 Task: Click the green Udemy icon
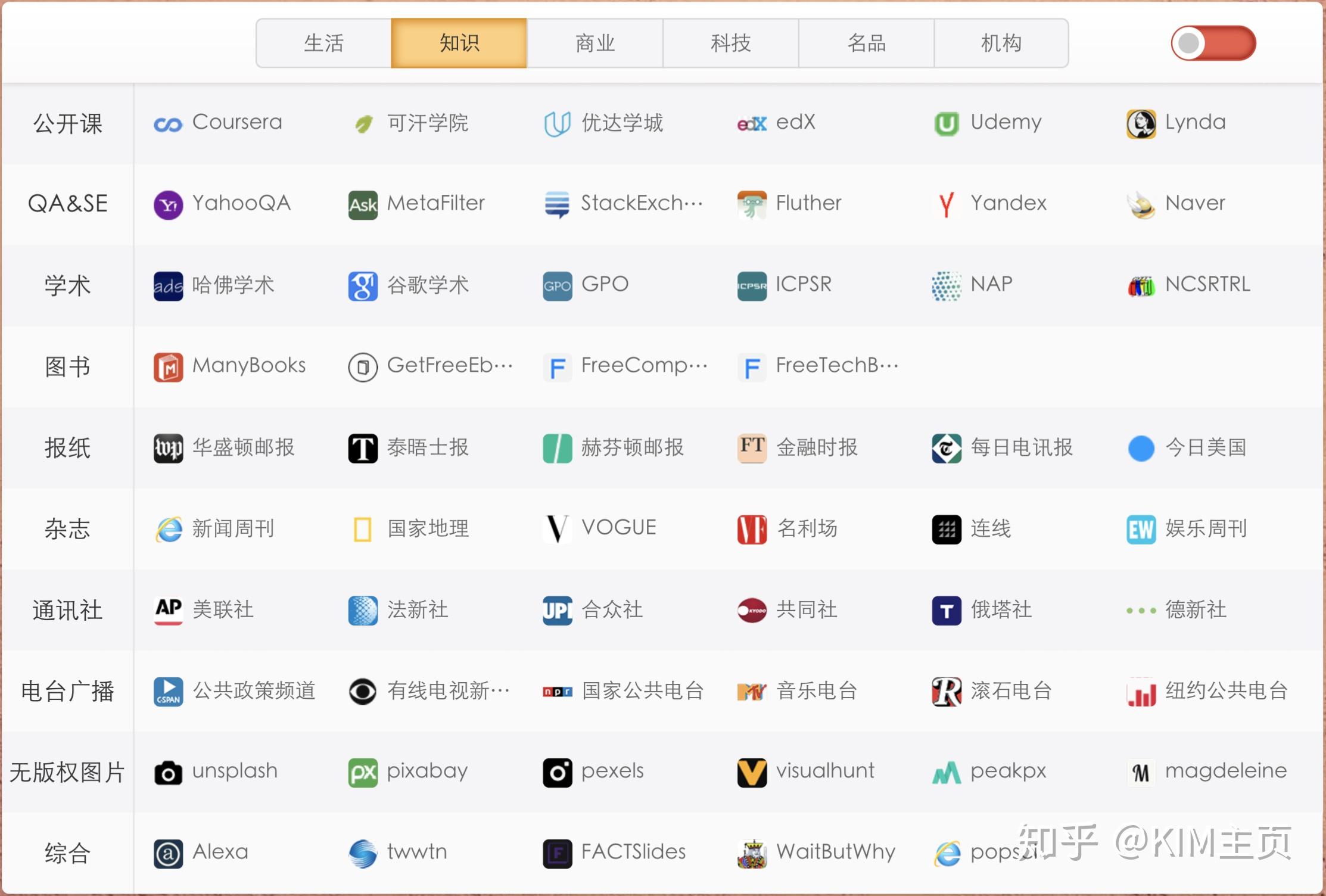tap(947, 124)
